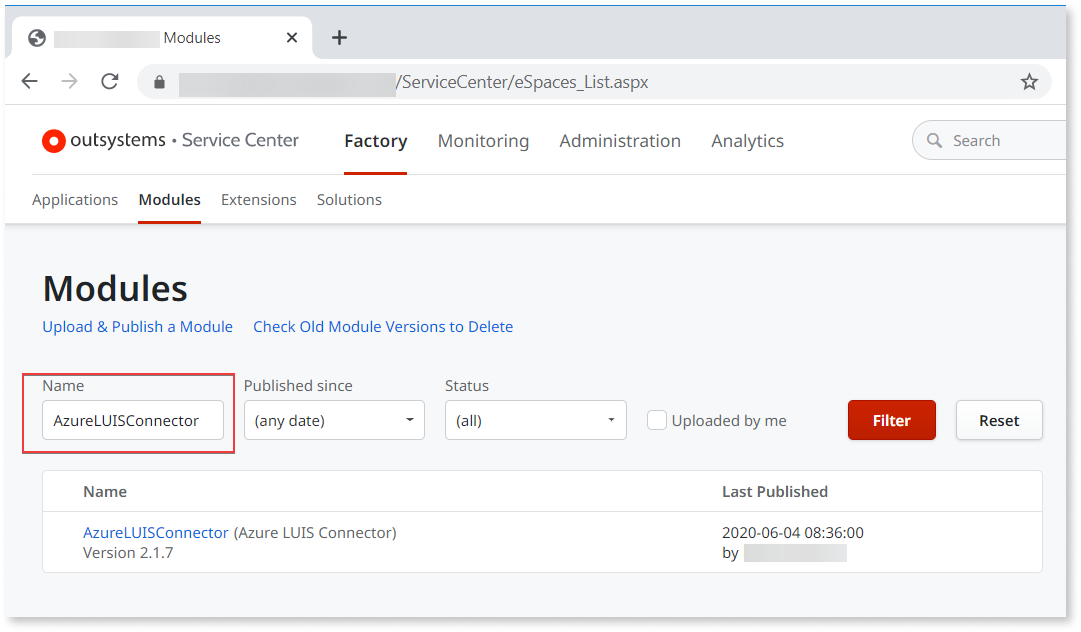This screenshot has width=1081, height=632.
Task: Switch to the Monitoring section
Action: pyautogui.click(x=483, y=141)
